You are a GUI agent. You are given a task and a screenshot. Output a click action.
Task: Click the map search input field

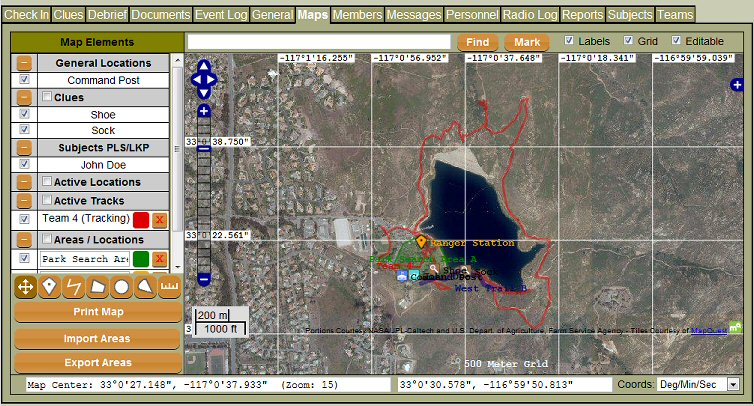319,42
